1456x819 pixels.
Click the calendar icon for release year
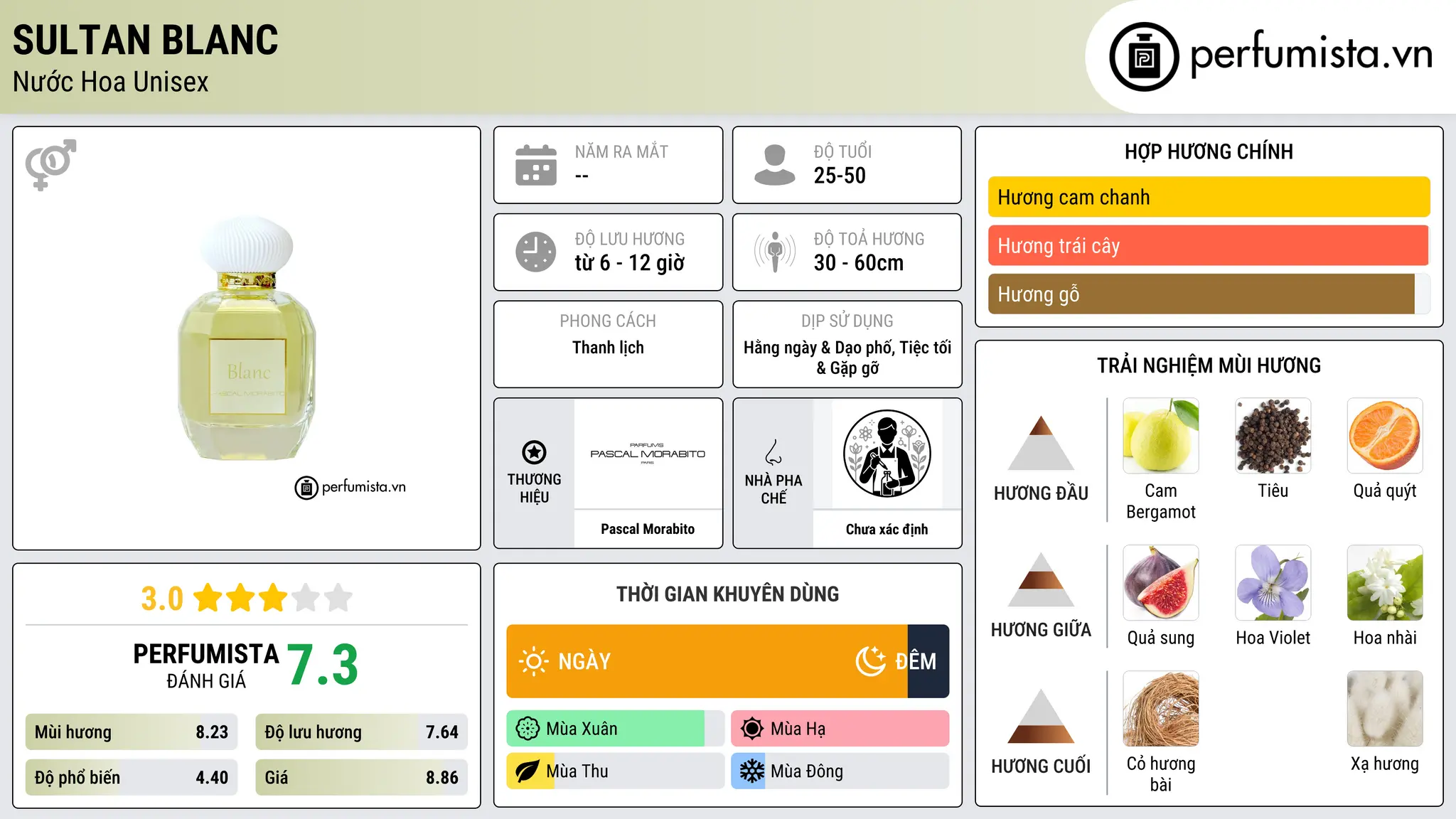[536, 165]
